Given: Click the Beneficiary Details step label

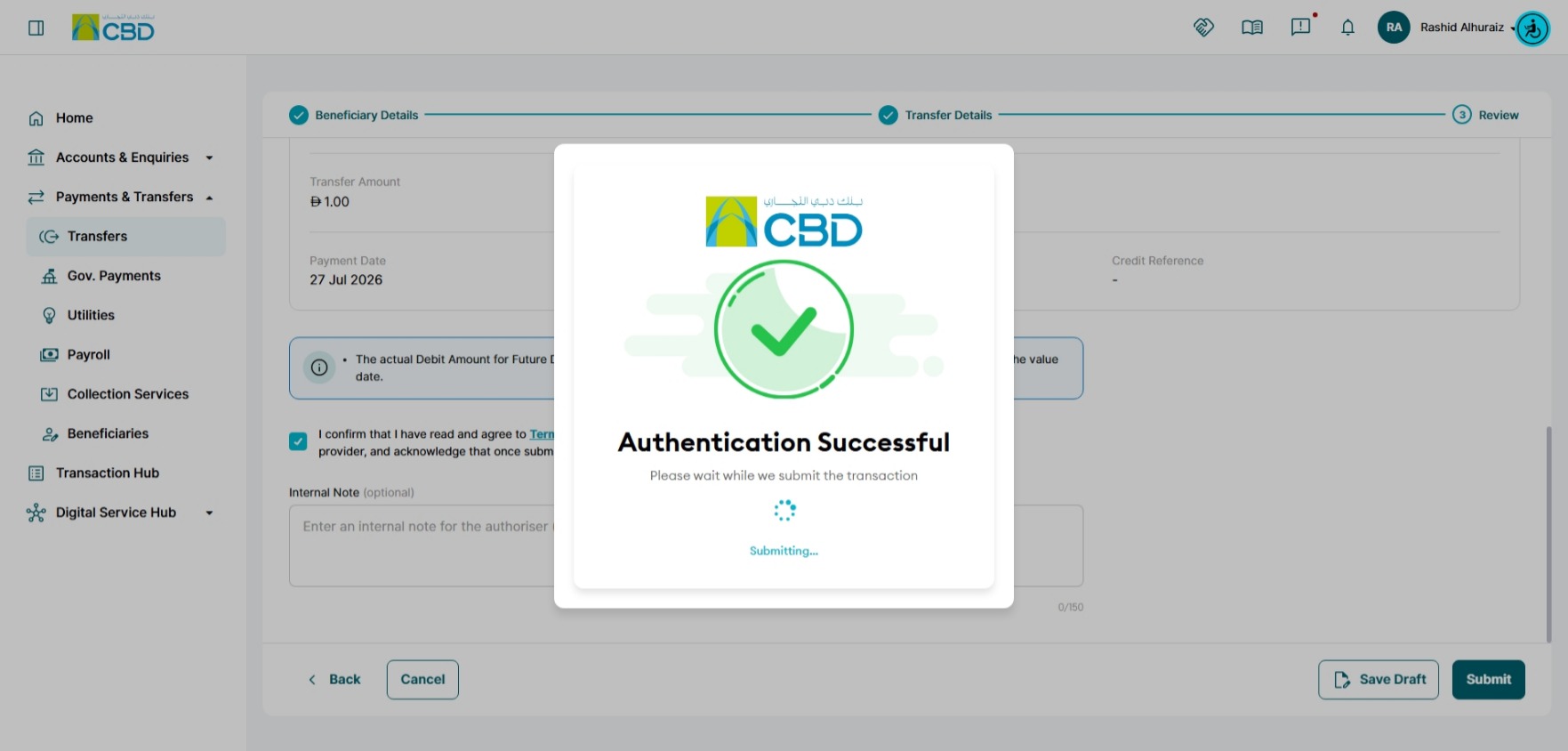Looking at the screenshot, I should (366, 116).
